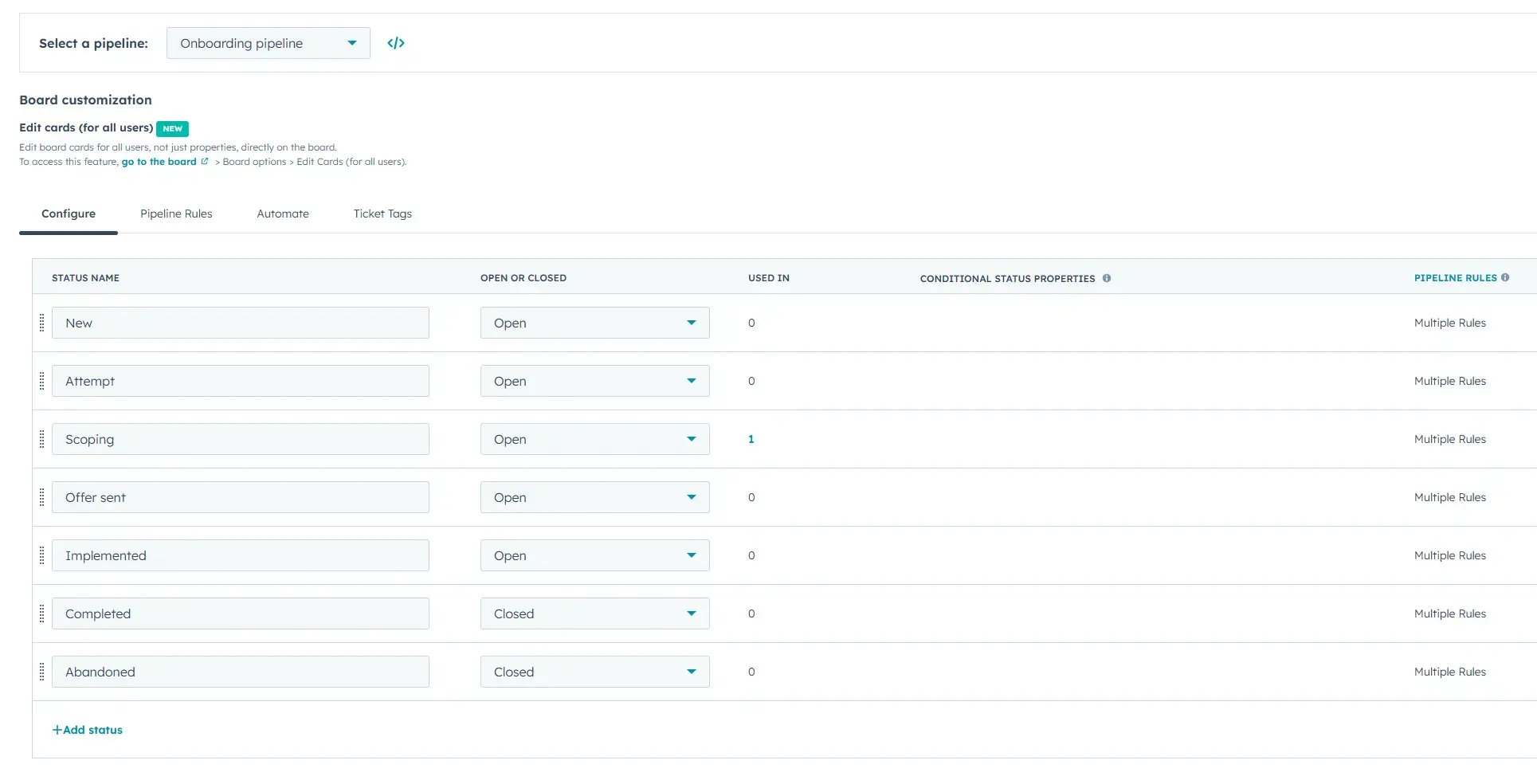Switch to the Pipeline Rules tab

[x=176, y=214]
